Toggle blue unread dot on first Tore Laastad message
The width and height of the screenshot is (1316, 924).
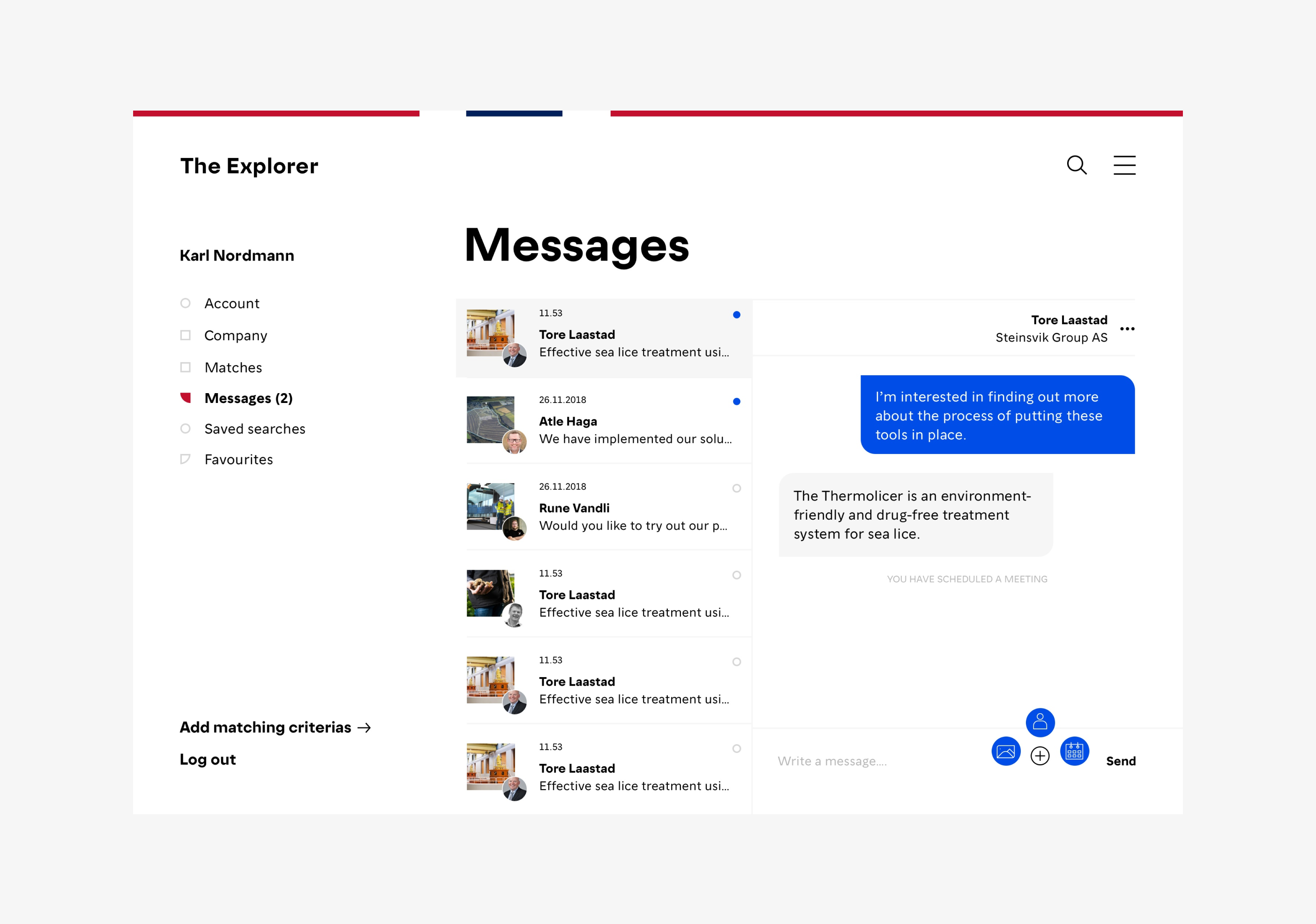[x=737, y=315]
